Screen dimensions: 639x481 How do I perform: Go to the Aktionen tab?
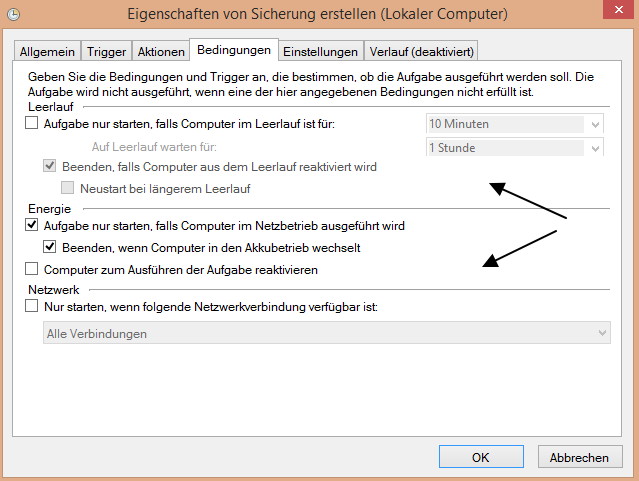pyautogui.click(x=160, y=51)
